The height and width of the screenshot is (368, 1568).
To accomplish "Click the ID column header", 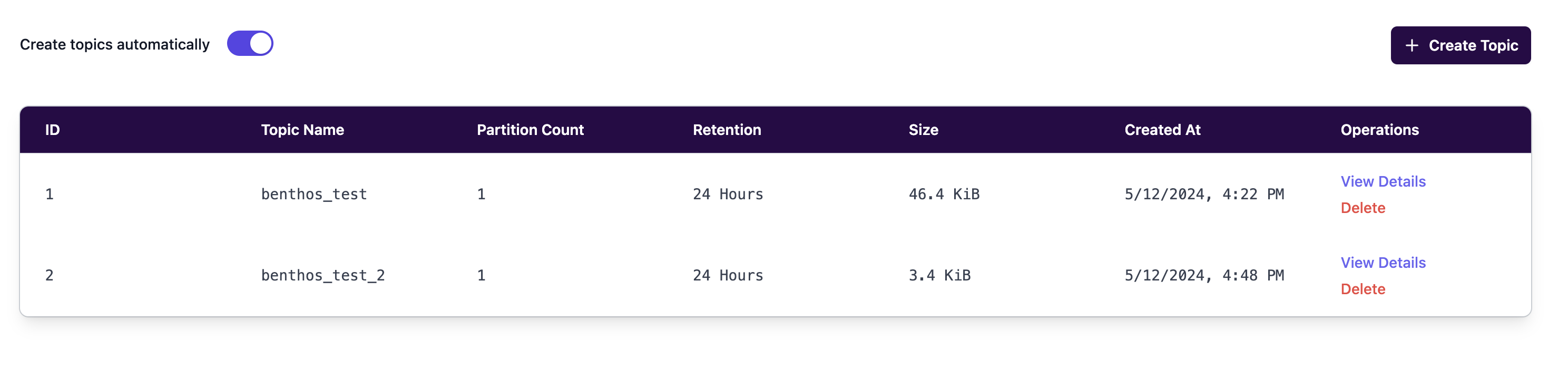I will tap(52, 130).
